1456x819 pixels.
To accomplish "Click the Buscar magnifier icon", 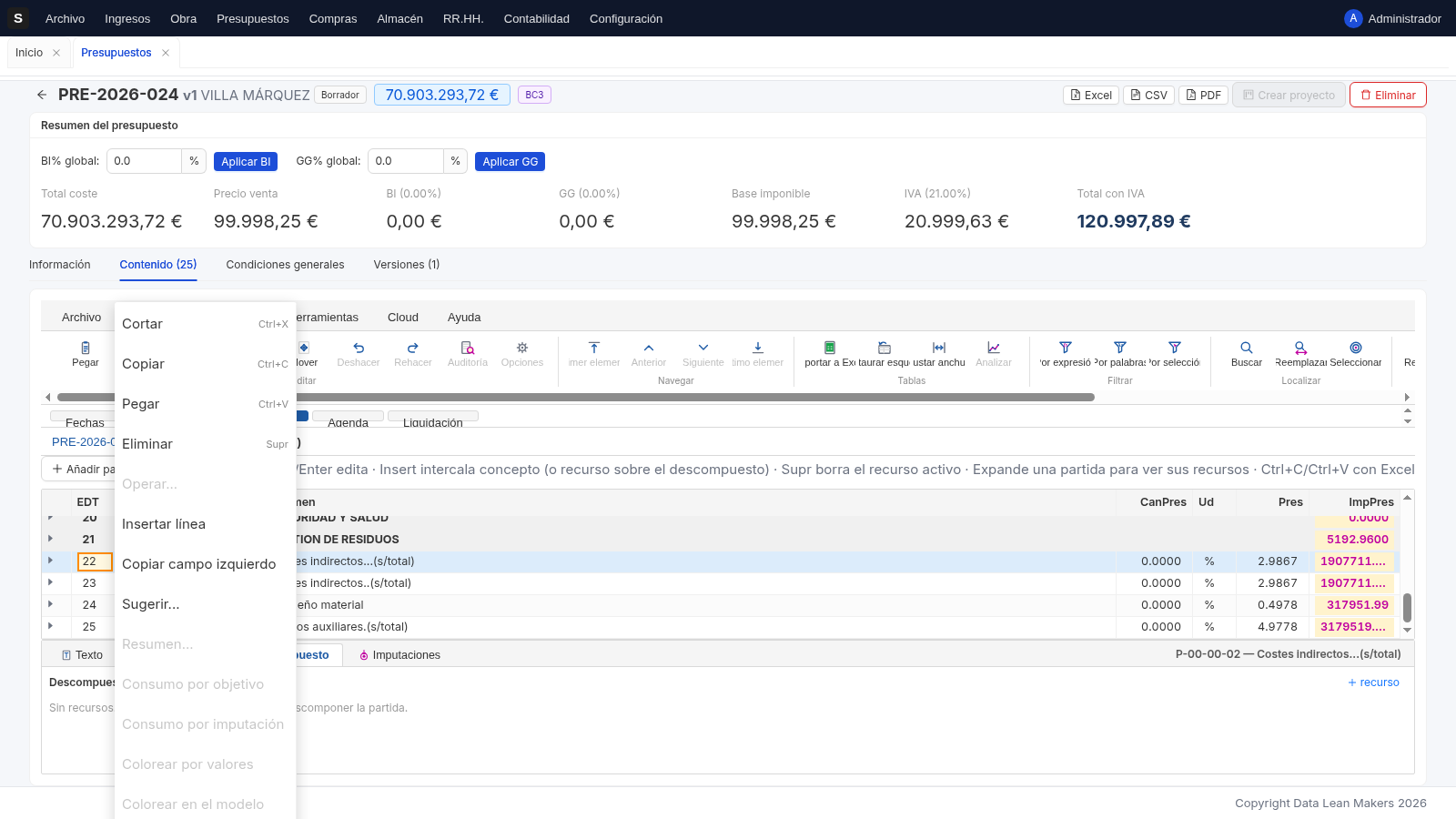I will [1247, 348].
